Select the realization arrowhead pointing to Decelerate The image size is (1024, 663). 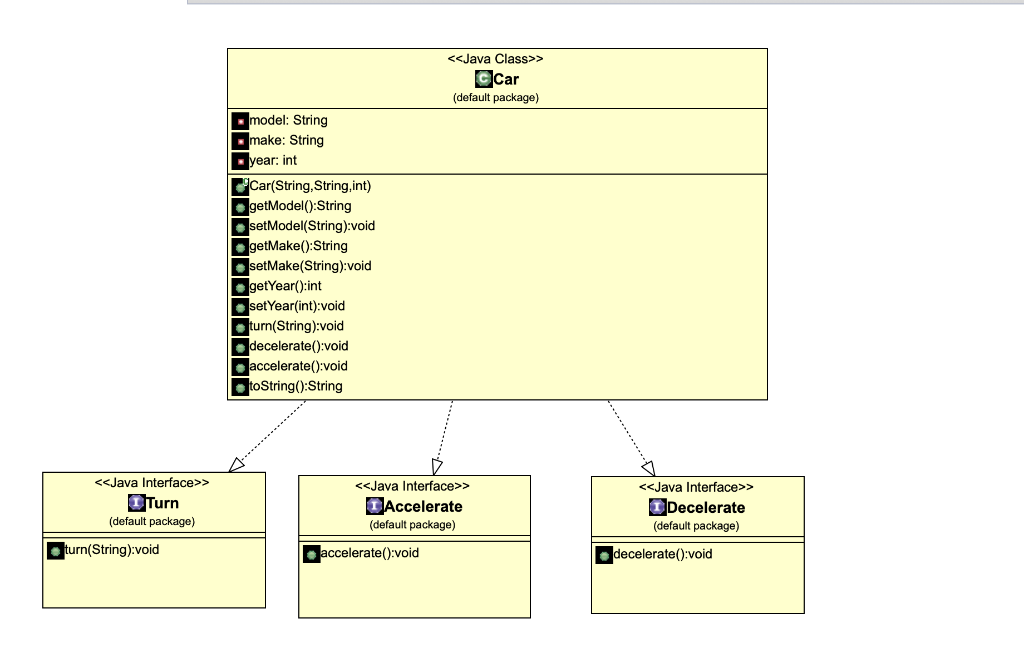click(x=648, y=468)
